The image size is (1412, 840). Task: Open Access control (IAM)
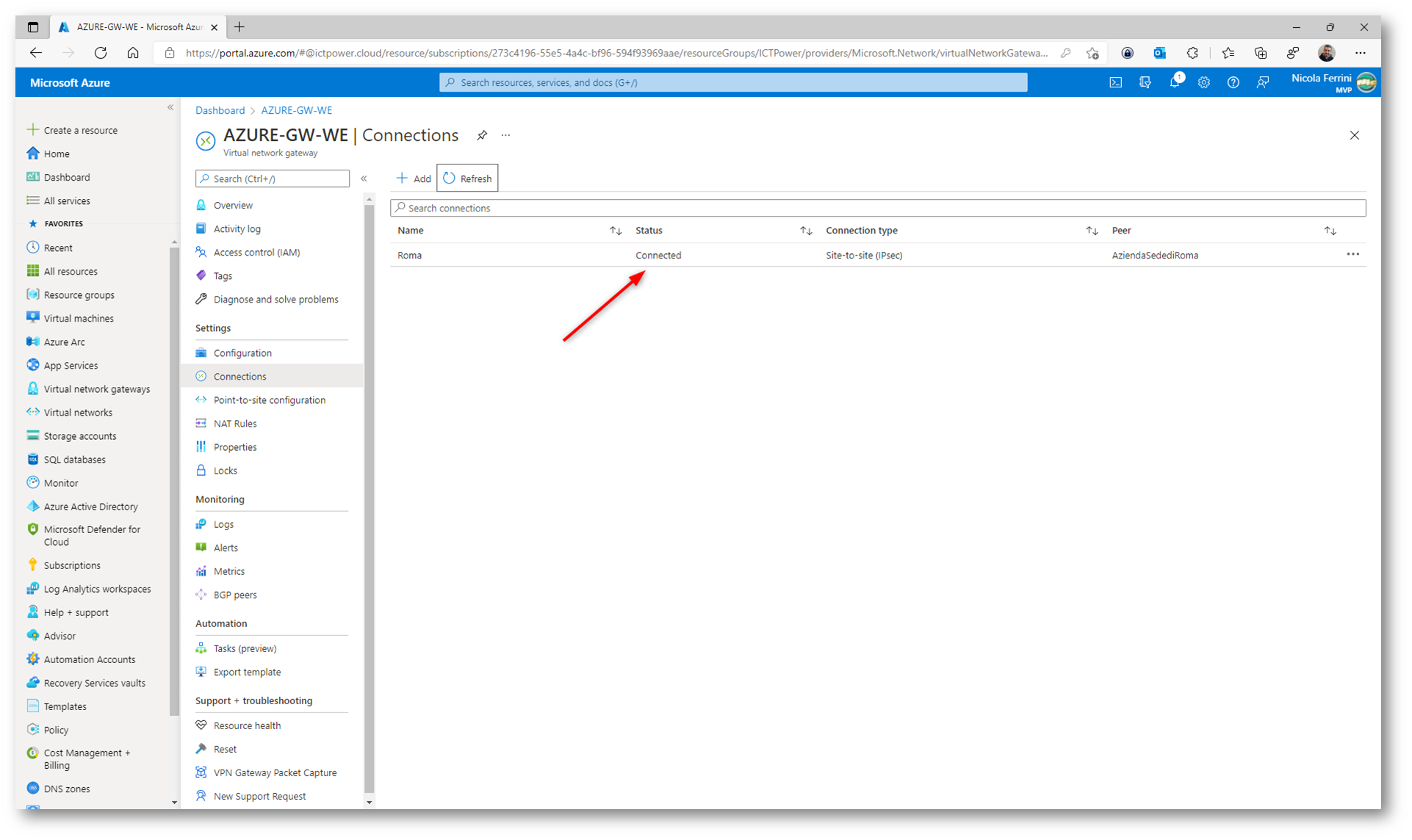[x=256, y=253]
